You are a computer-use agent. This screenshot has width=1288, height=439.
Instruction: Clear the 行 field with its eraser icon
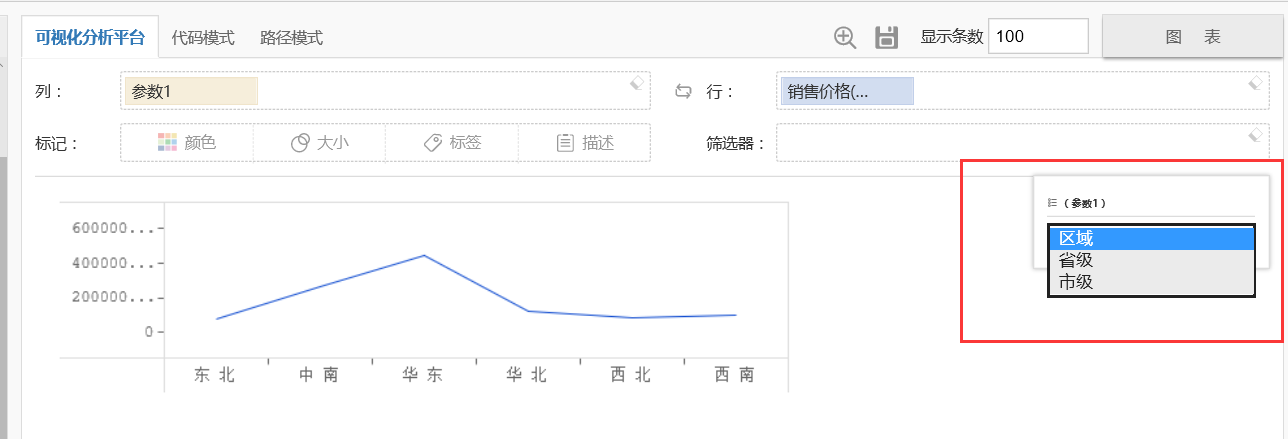[1257, 84]
